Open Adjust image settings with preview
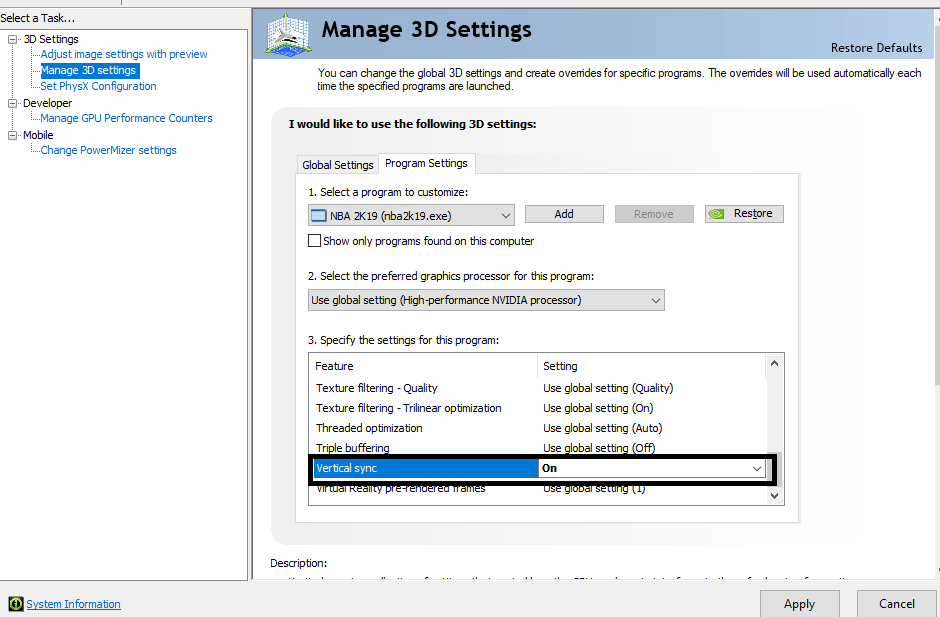Viewport: 940px width, 617px height. point(123,54)
